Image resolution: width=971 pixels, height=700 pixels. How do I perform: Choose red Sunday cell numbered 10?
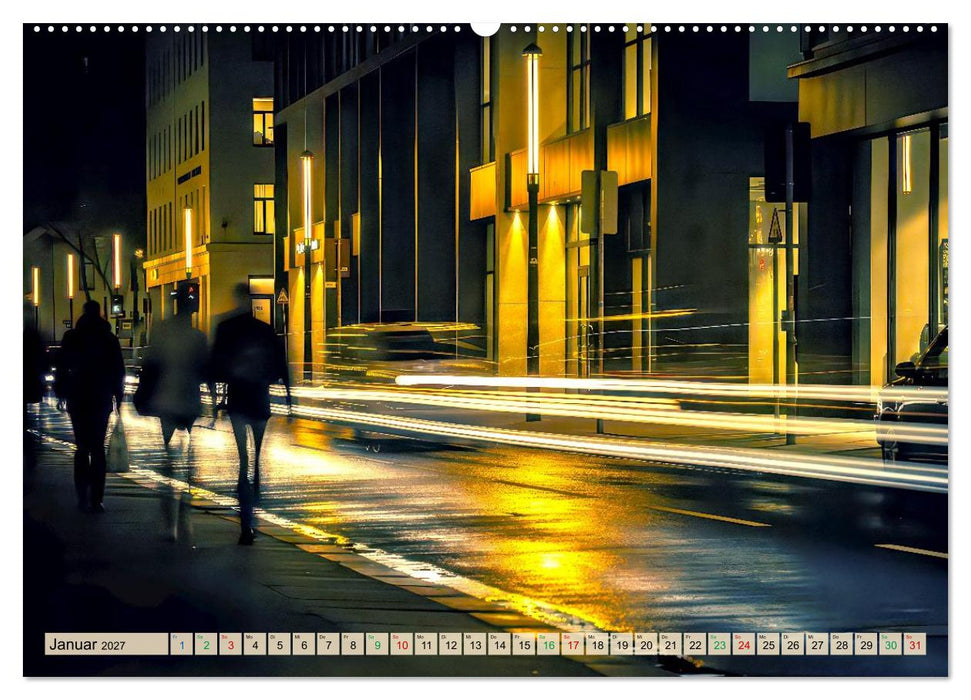tap(401, 644)
